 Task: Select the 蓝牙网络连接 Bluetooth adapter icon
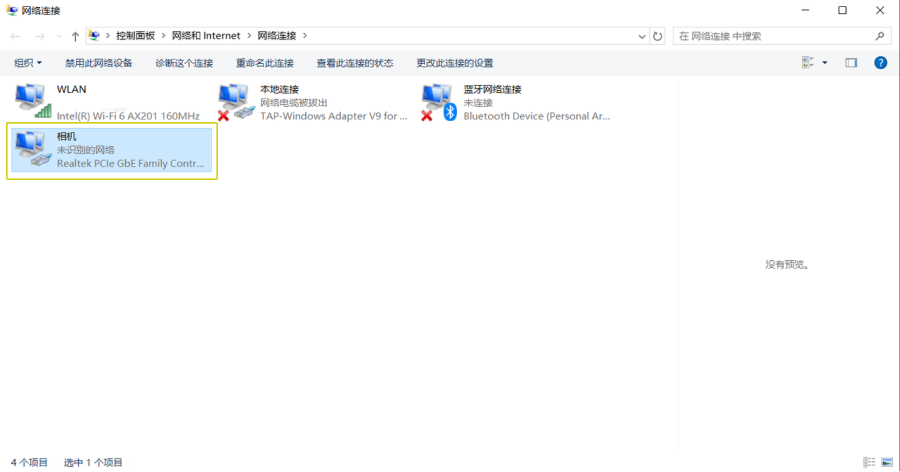(x=439, y=101)
